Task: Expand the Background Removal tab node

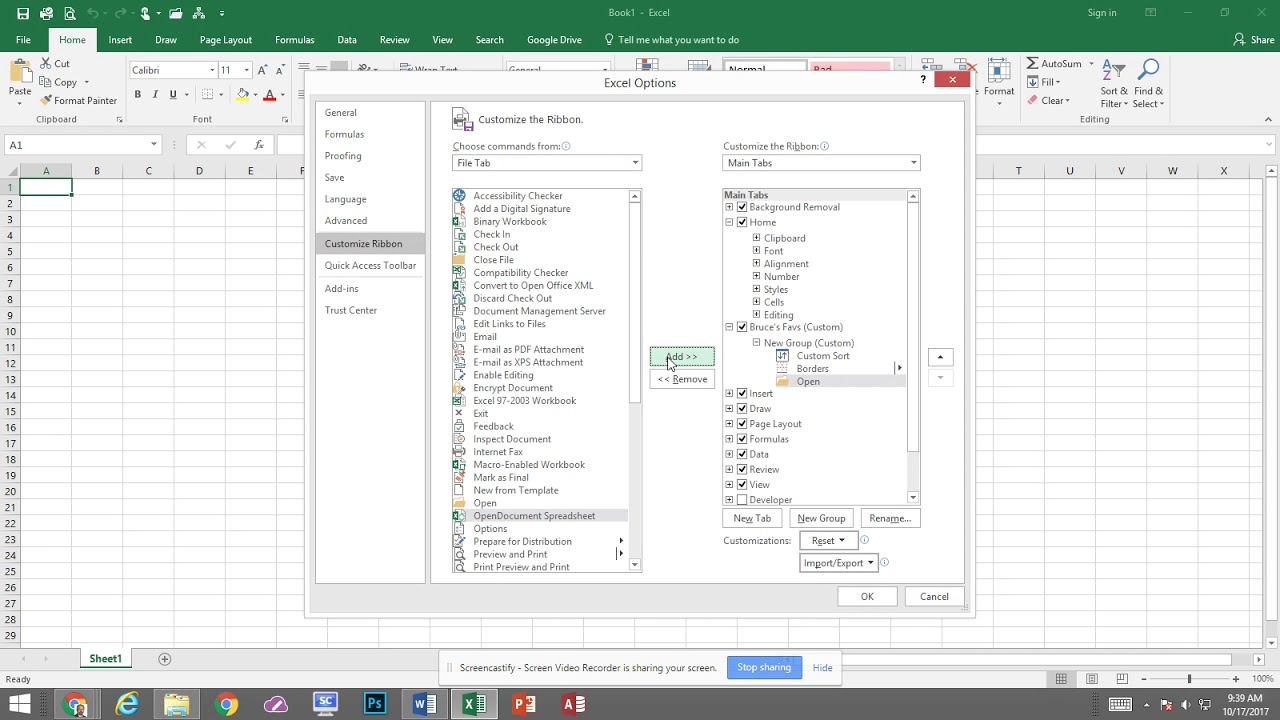Action: (729, 207)
